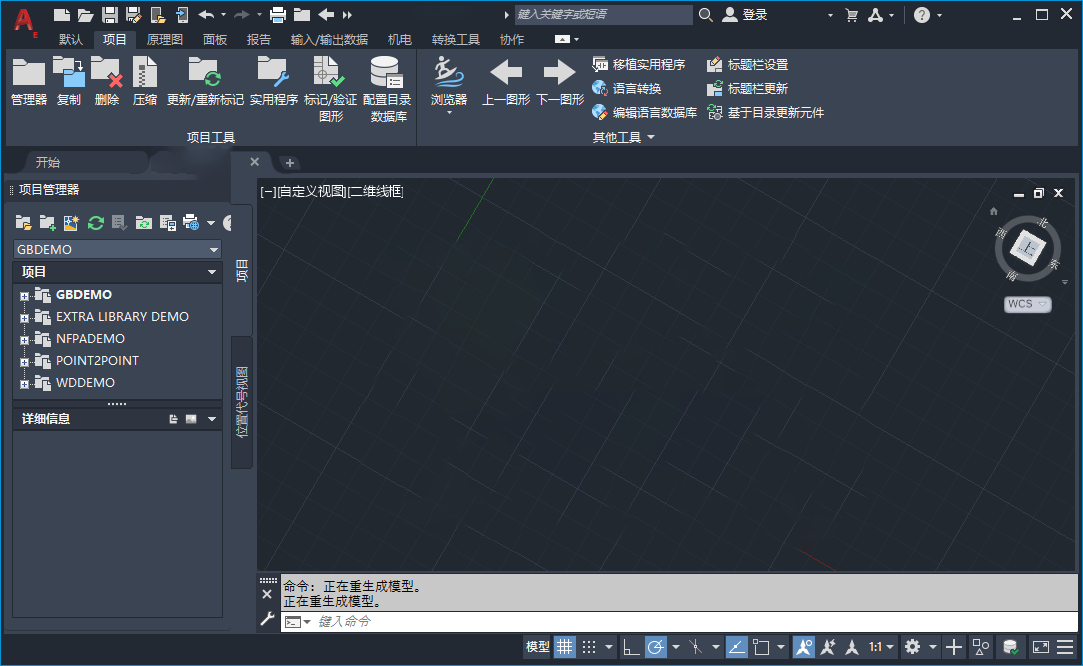Click the publish/plot icon in project manager toolbar
Viewport: 1083px width, 666px height.
[x=191, y=222]
